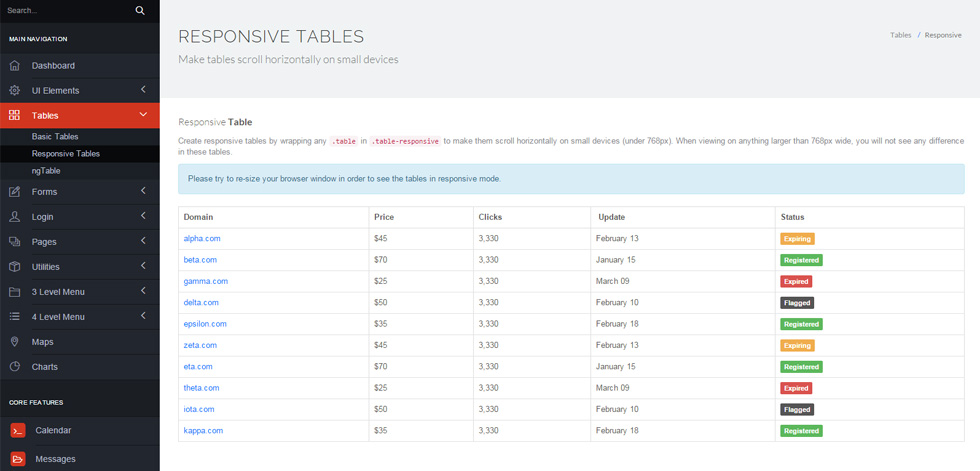Open the kappa.com domain link
980x471 pixels.
(x=203, y=430)
